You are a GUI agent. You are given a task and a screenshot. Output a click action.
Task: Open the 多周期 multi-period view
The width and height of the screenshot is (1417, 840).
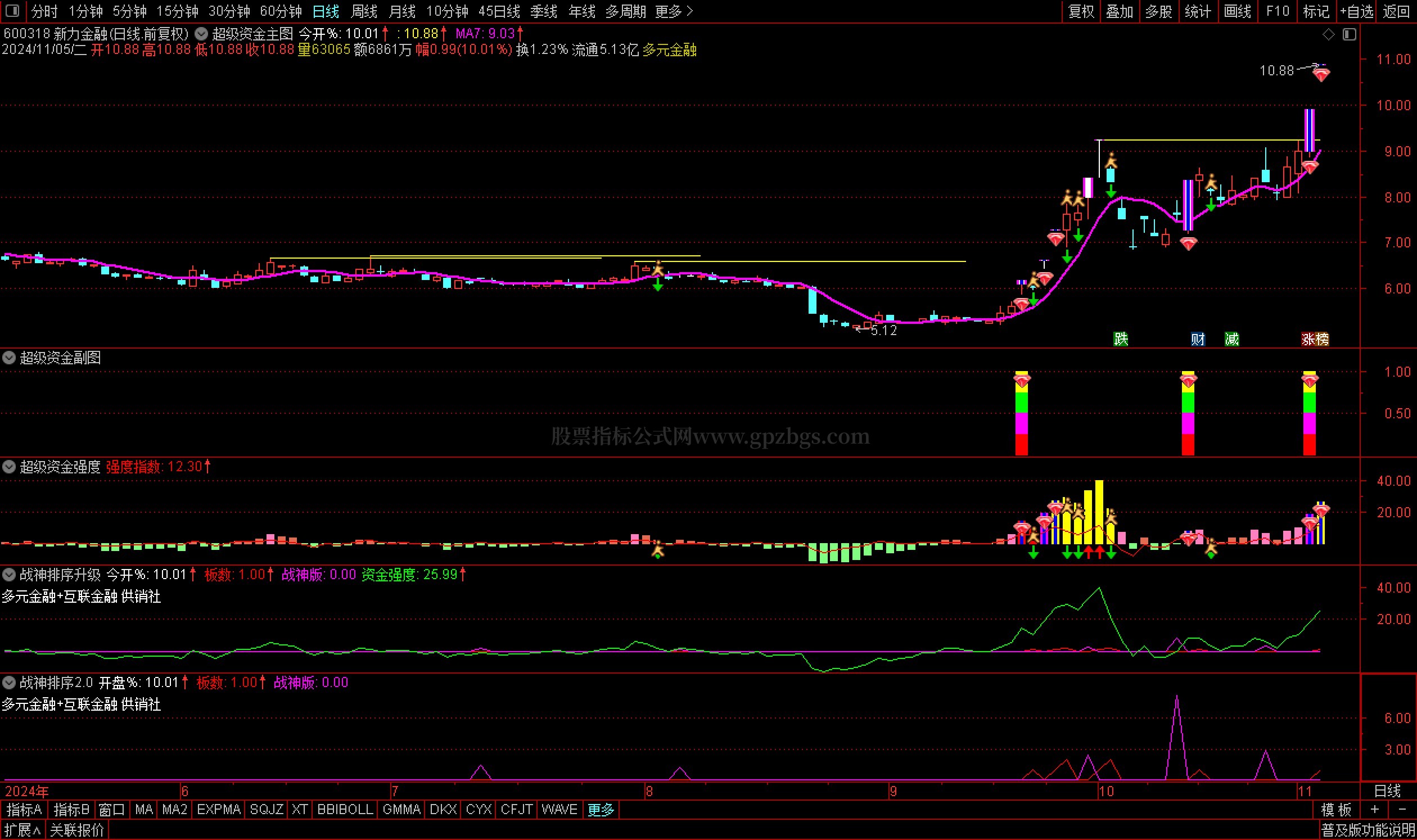pos(626,11)
